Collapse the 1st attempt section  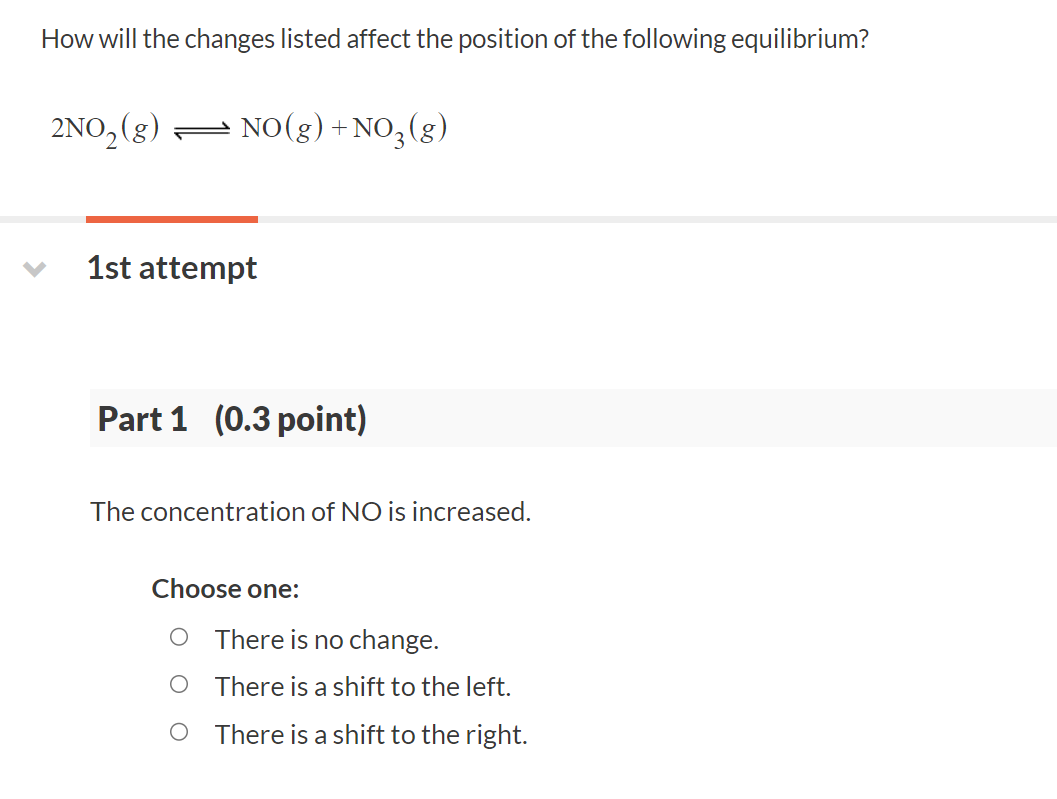pyautogui.click(x=35, y=267)
